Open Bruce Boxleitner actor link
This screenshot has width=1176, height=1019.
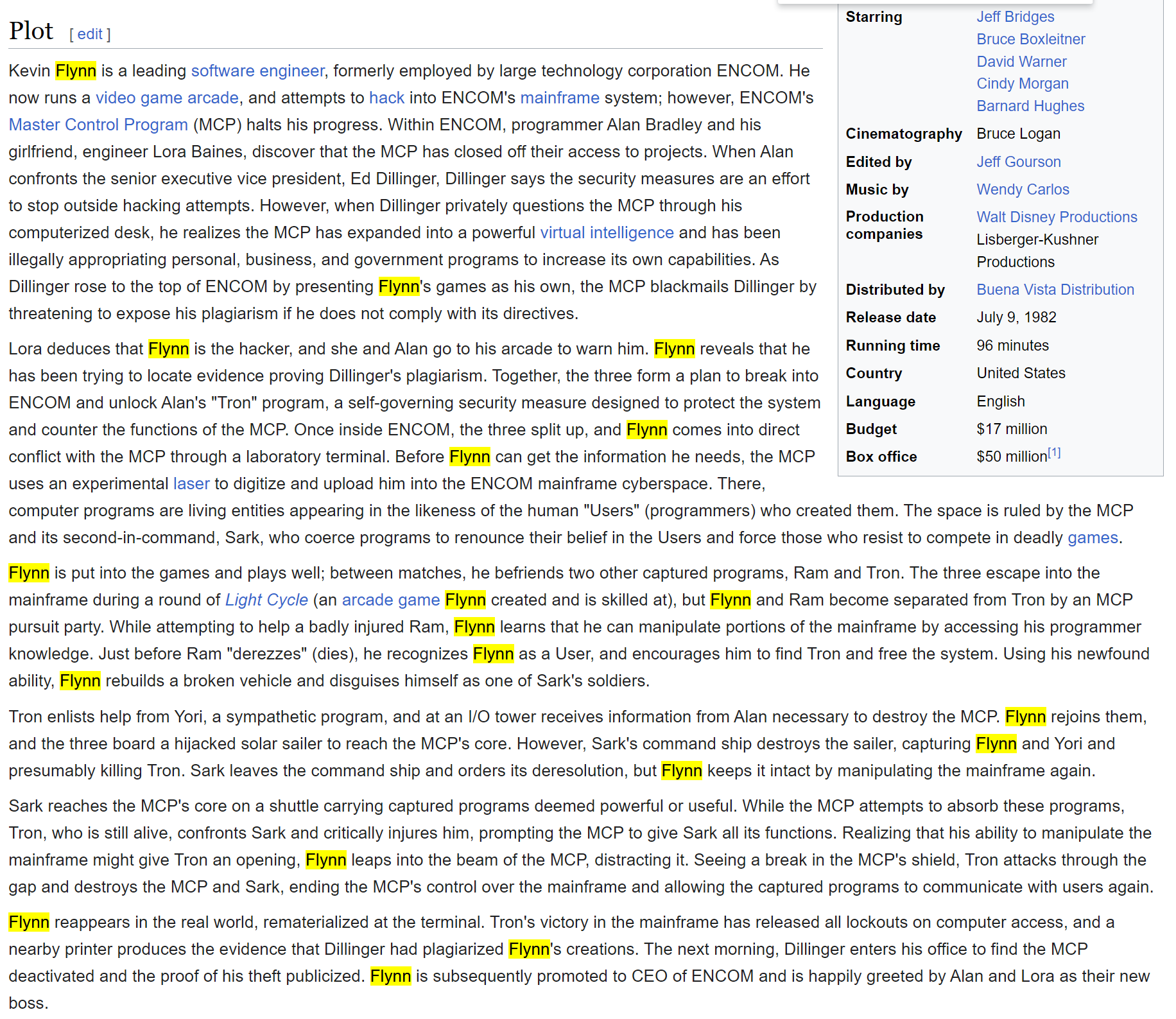pyautogui.click(x=1031, y=39)
